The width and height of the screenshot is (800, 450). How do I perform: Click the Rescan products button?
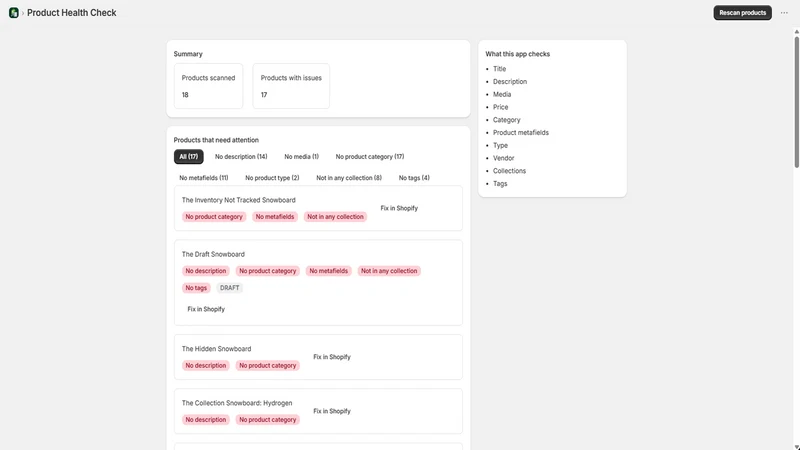[742, 13]
